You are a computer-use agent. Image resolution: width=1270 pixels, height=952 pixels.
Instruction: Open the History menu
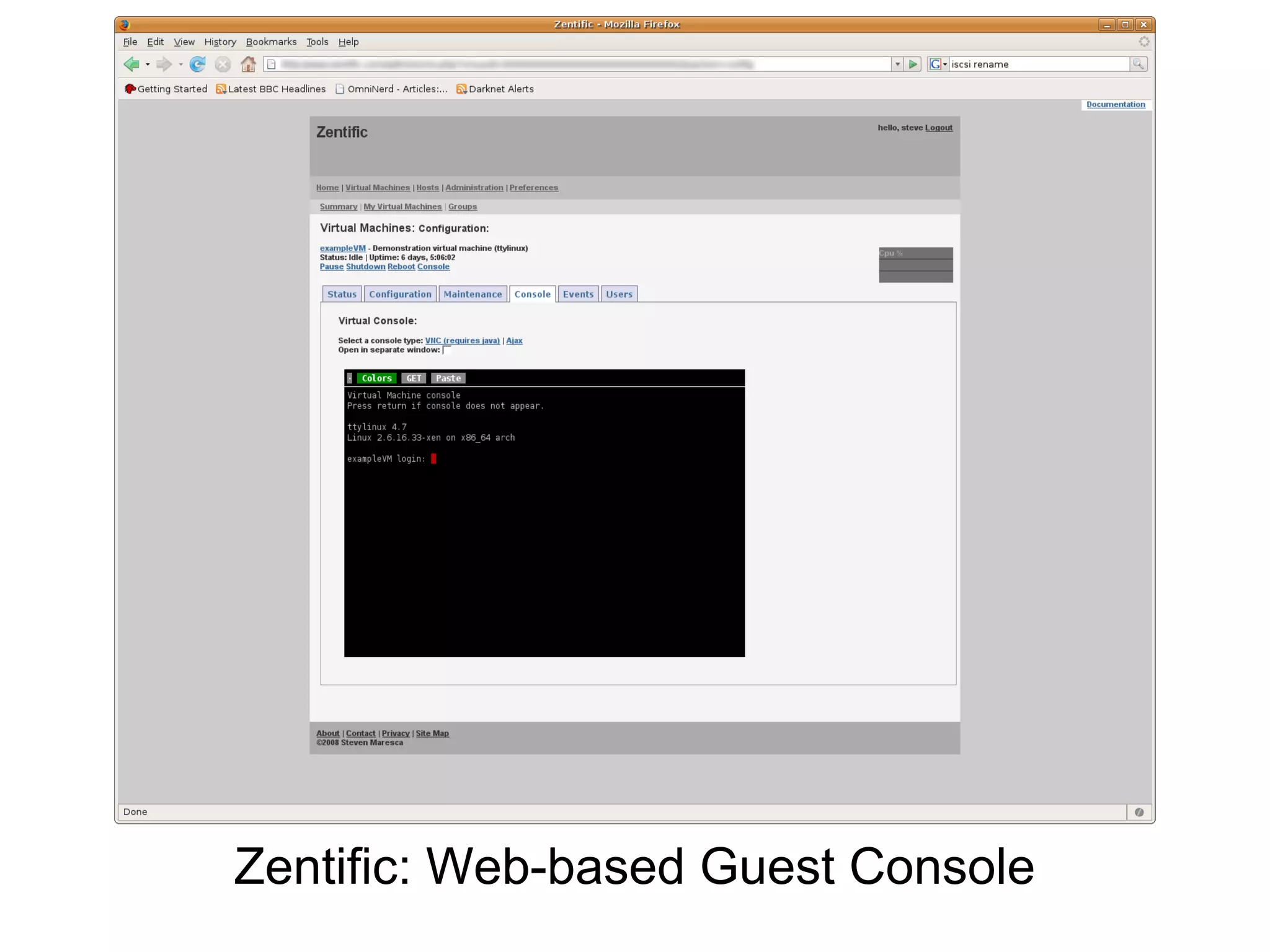click(220, 42)
